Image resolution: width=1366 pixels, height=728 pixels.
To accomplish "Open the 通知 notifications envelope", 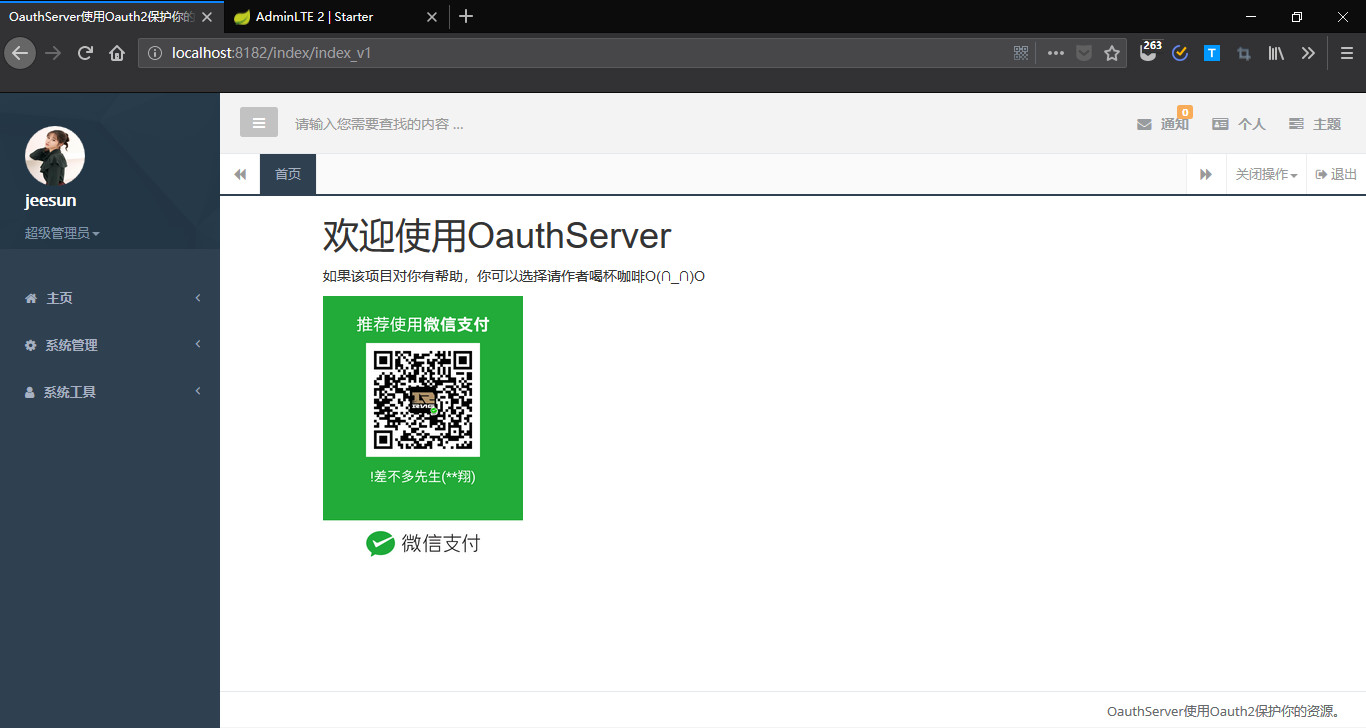I will pyautogui.click(x=1163, y=124).
